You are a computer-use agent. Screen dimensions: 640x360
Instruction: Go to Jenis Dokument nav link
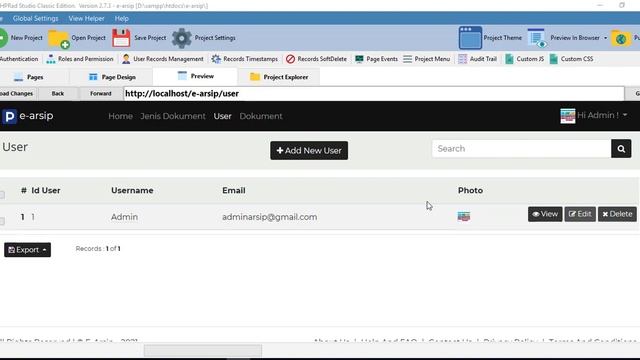(x=173, y=116)
